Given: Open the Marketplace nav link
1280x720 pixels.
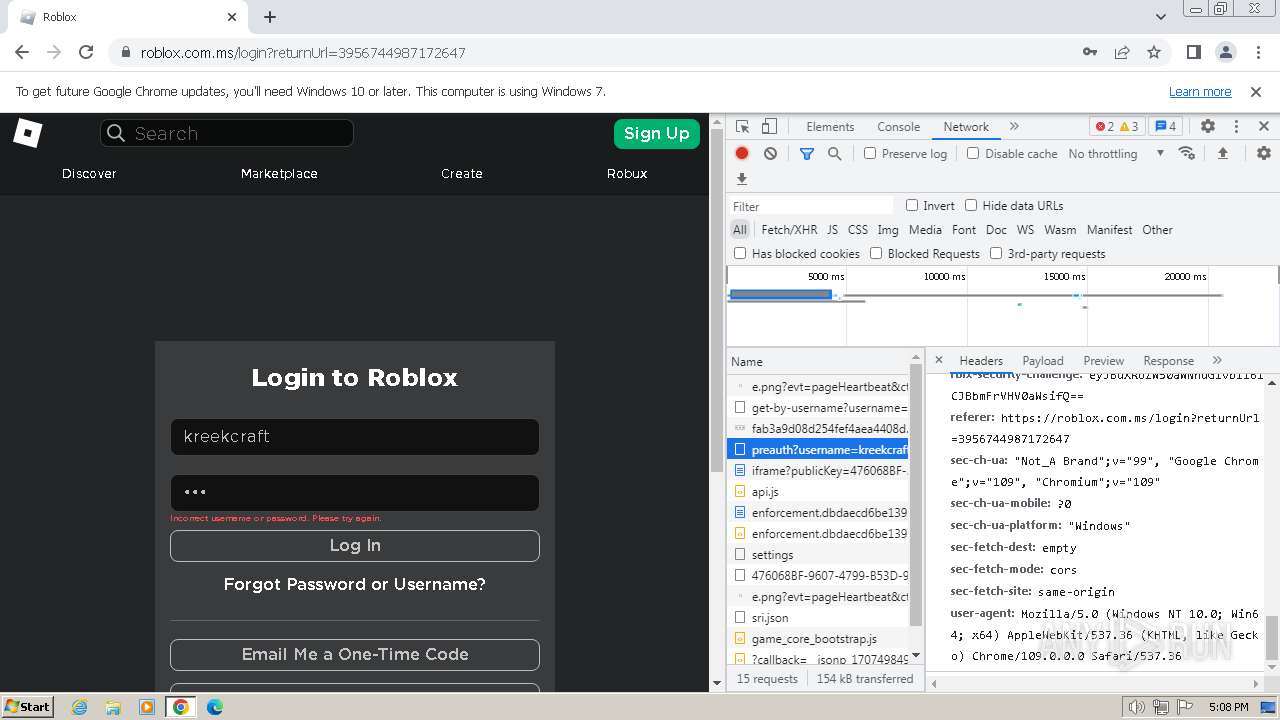Looking at the screenshot, I should tap(279, 173).
